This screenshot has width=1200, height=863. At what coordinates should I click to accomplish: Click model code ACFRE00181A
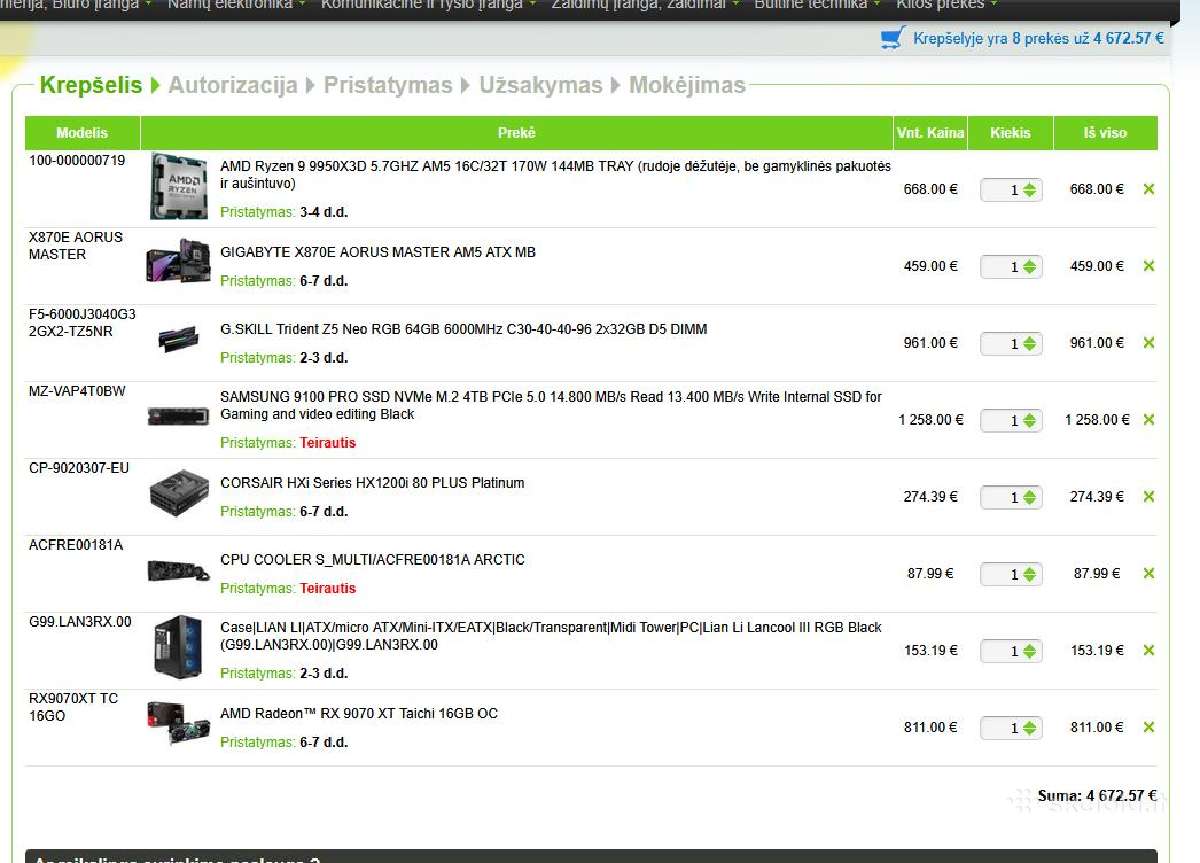click(76, 545)
